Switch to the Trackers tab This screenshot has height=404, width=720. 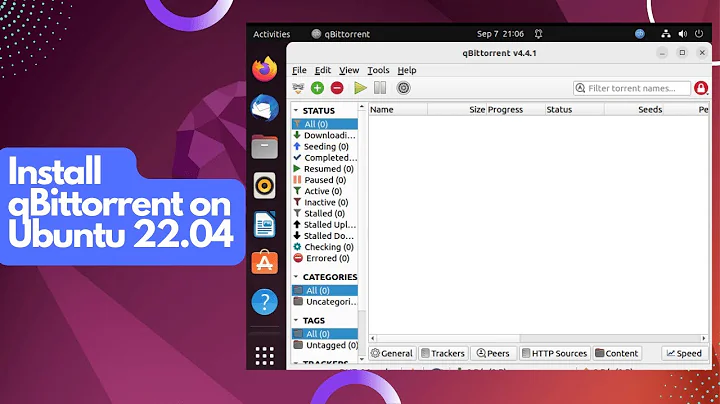443,354
